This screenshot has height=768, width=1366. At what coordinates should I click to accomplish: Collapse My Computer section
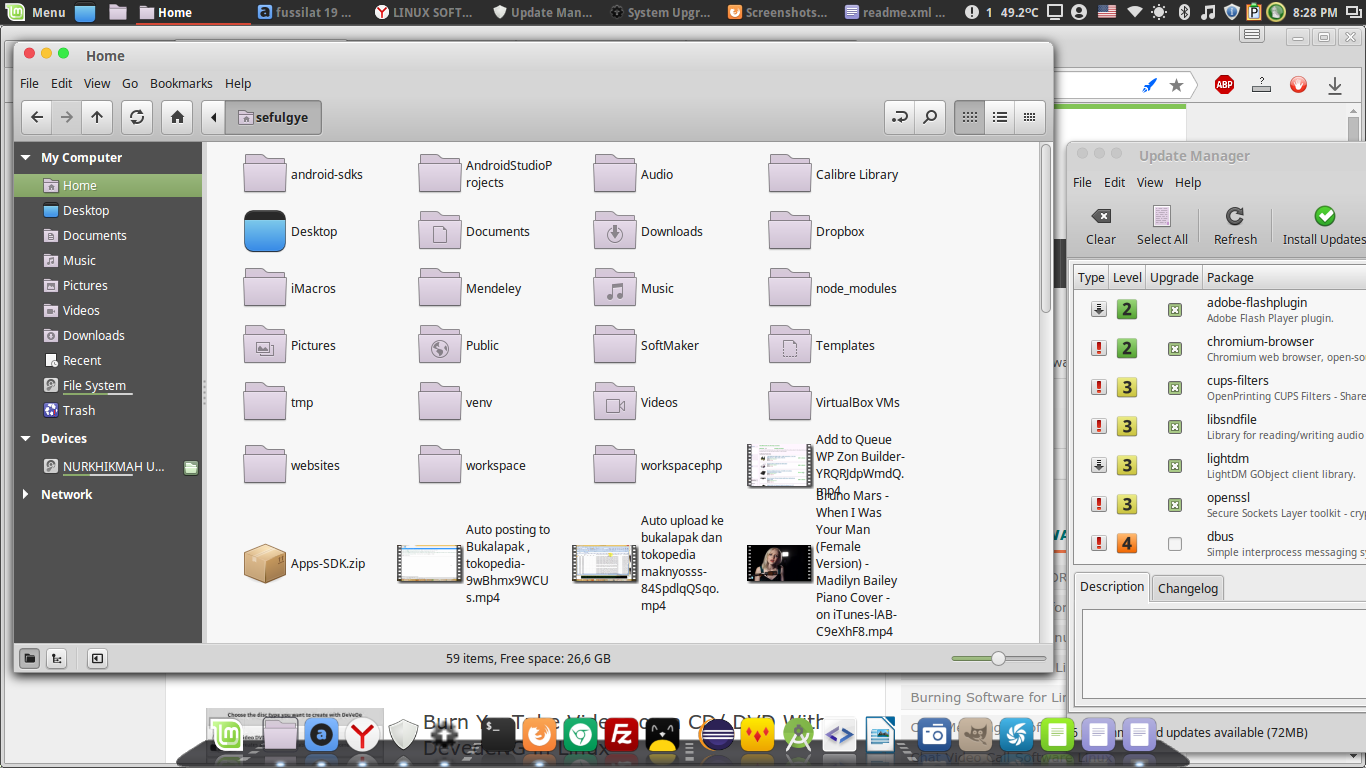tap(26, 158)
